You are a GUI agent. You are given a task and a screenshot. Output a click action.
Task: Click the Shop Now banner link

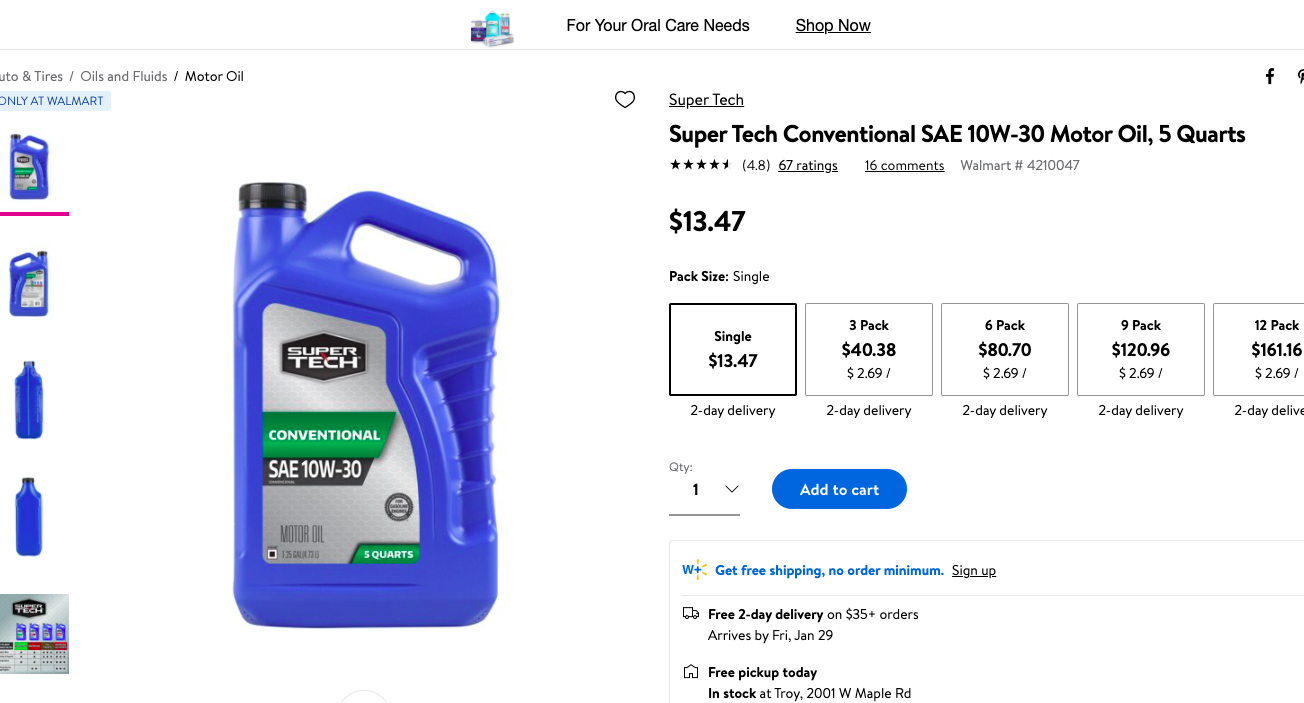pos(833,26)
